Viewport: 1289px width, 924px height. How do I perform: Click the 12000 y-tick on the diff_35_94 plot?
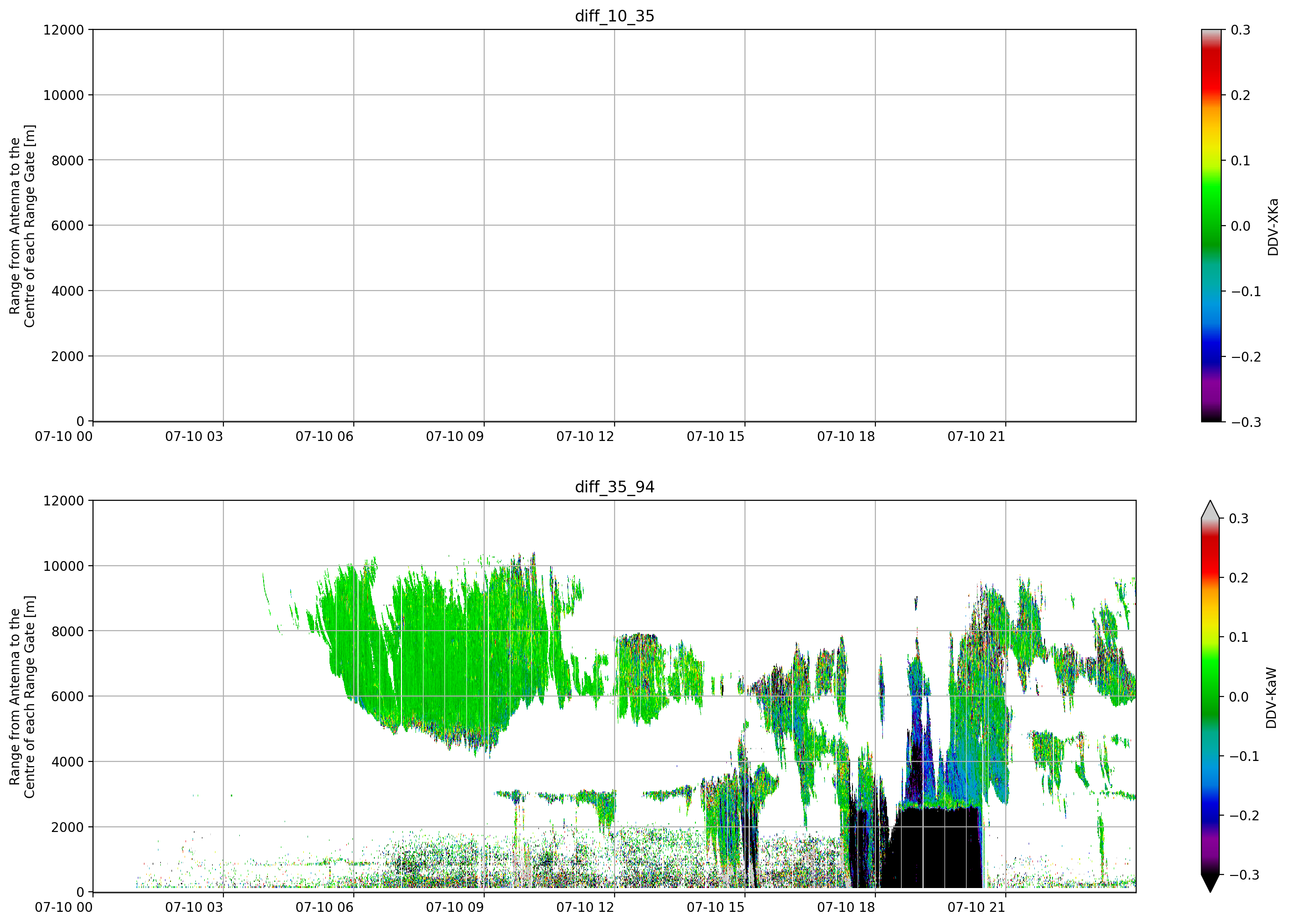click(x=64, y=501)
